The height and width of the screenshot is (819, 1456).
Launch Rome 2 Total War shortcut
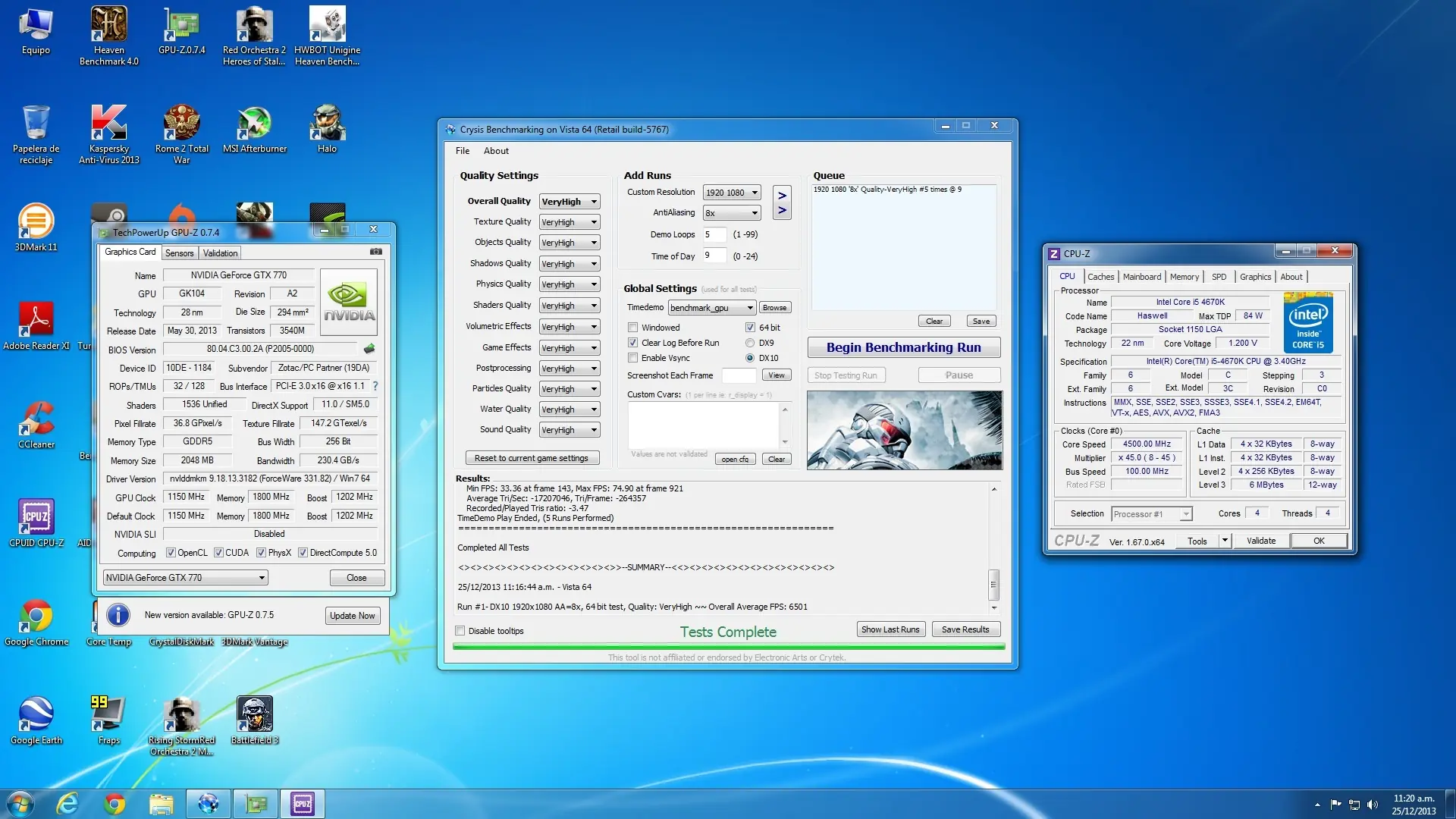pos(182,134)
